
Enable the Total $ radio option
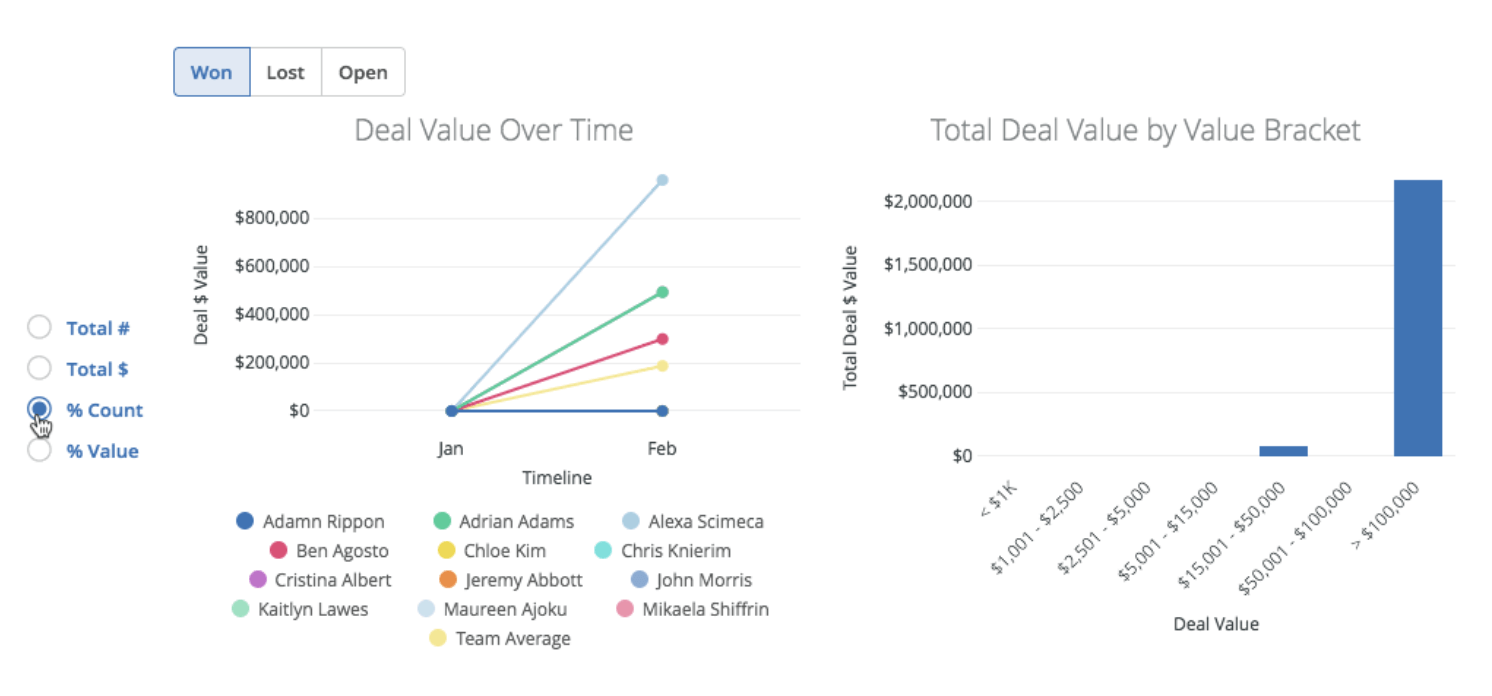tap(40, 368)
